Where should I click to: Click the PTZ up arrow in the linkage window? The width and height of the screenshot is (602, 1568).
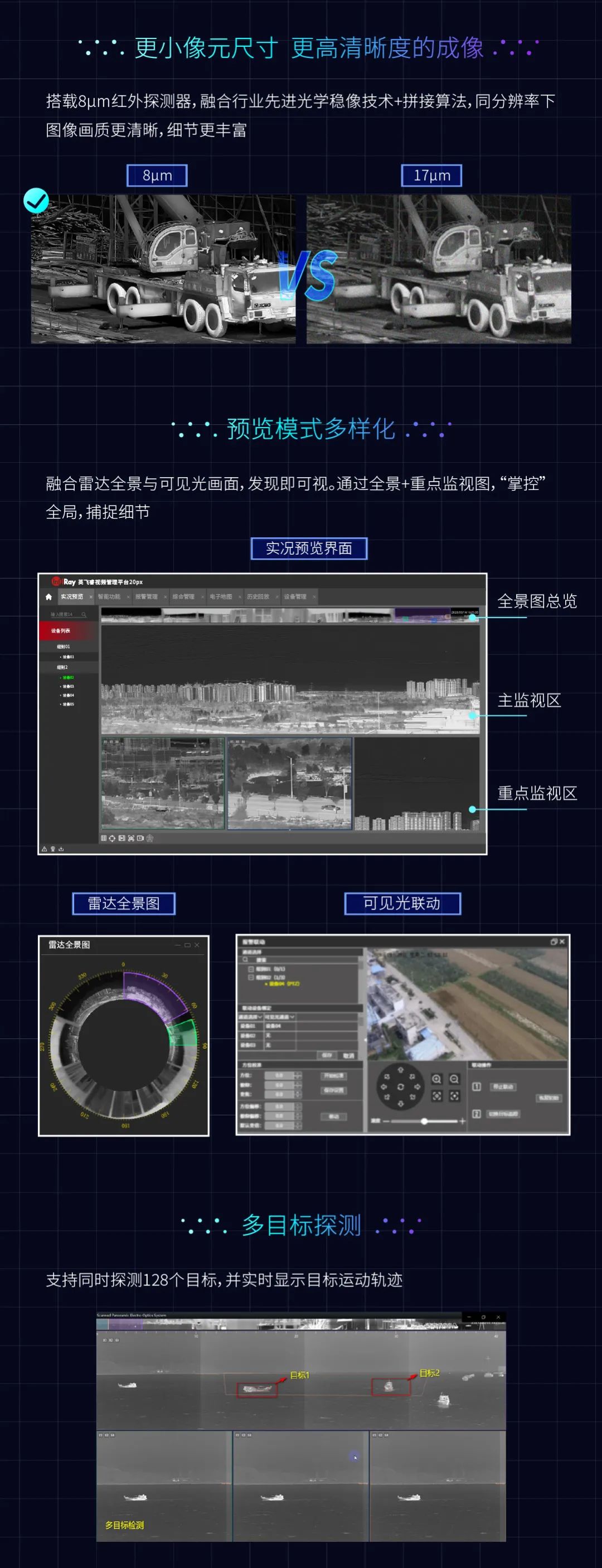pos(401,1070)
